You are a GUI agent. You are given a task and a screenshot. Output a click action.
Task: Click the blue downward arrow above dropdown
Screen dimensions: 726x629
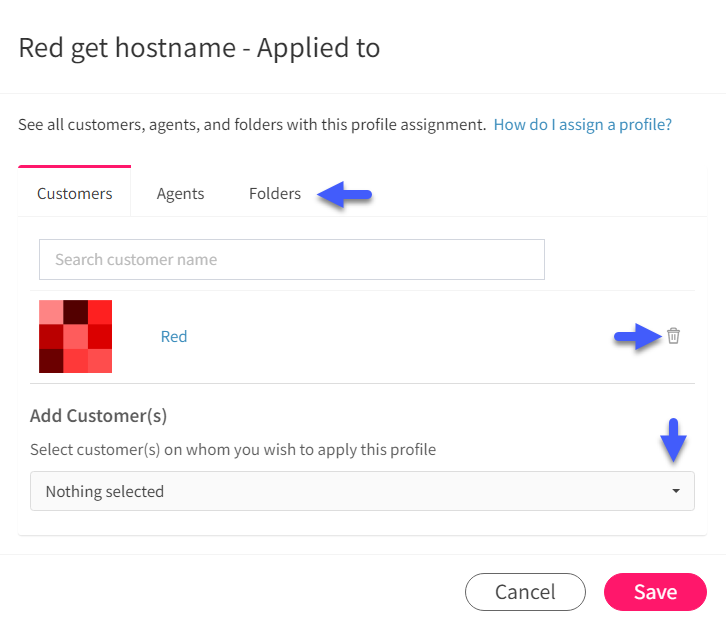click(673, 440)
